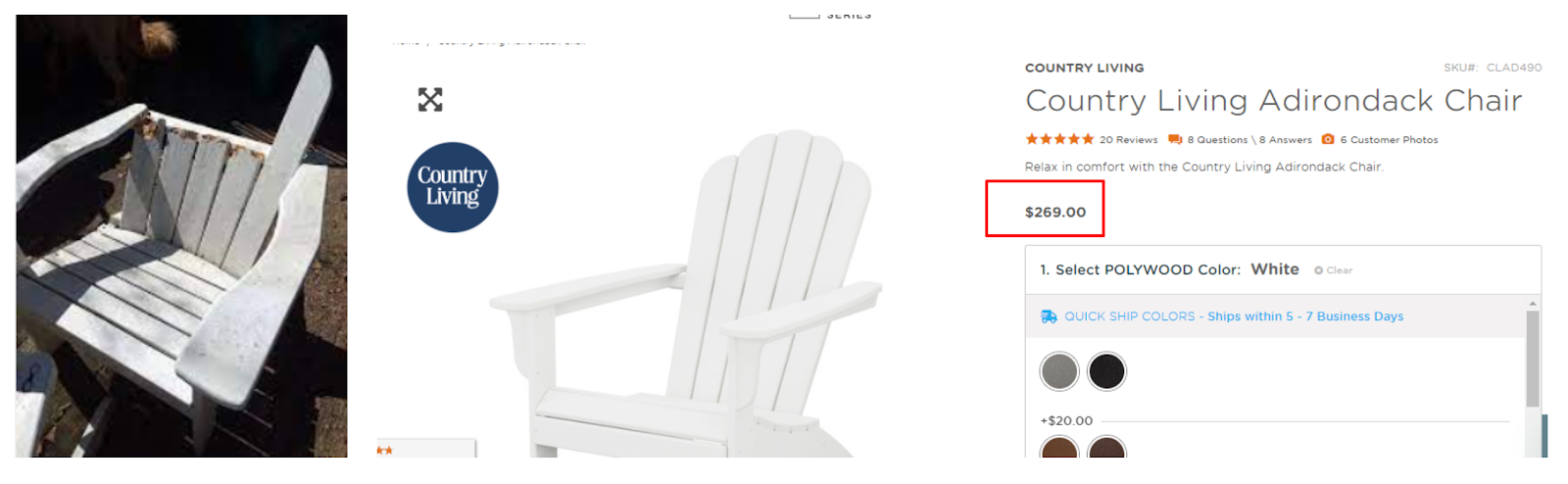
Task: Select the black color swatch
Action: (x=1107, y=371)
